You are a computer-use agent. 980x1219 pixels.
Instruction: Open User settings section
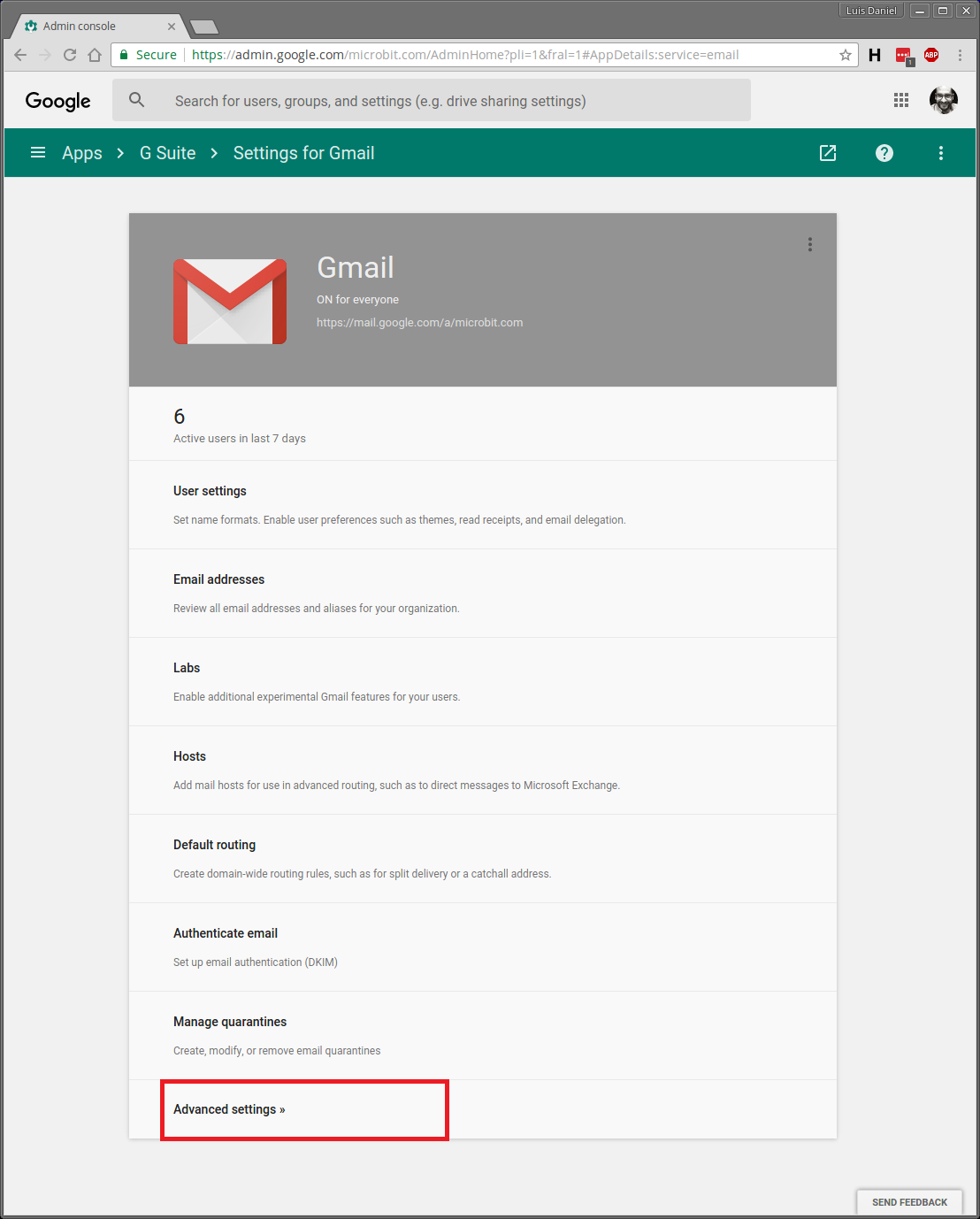point(483,505)
